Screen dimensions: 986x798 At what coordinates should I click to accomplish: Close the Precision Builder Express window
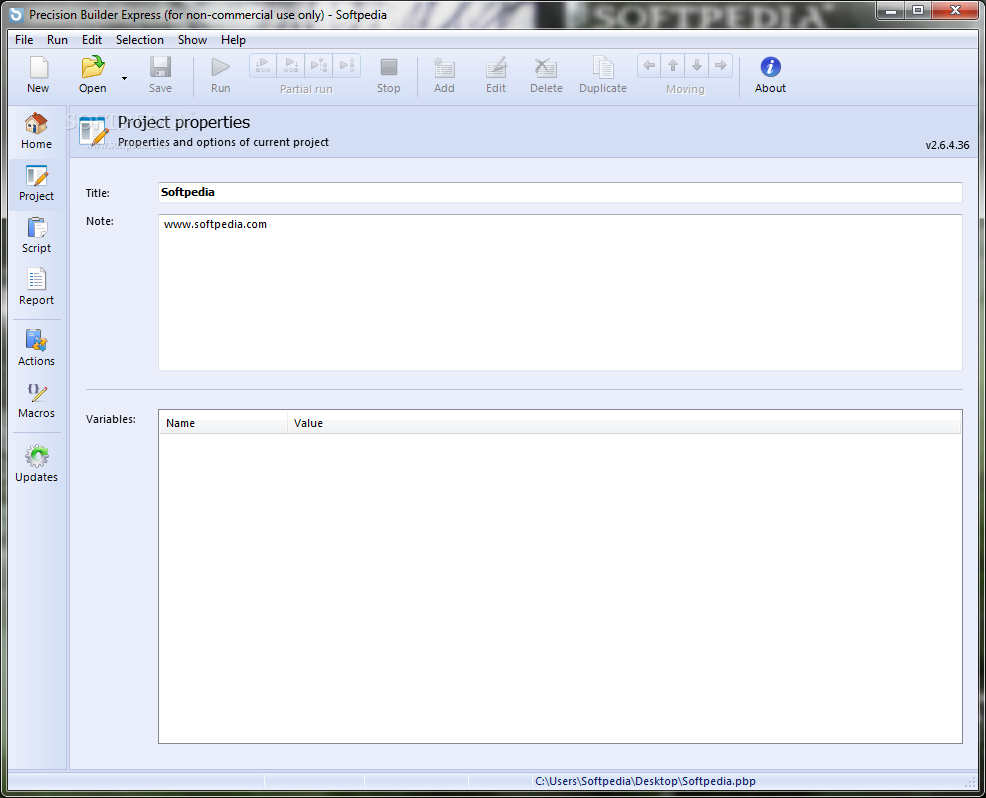[955, 10]
